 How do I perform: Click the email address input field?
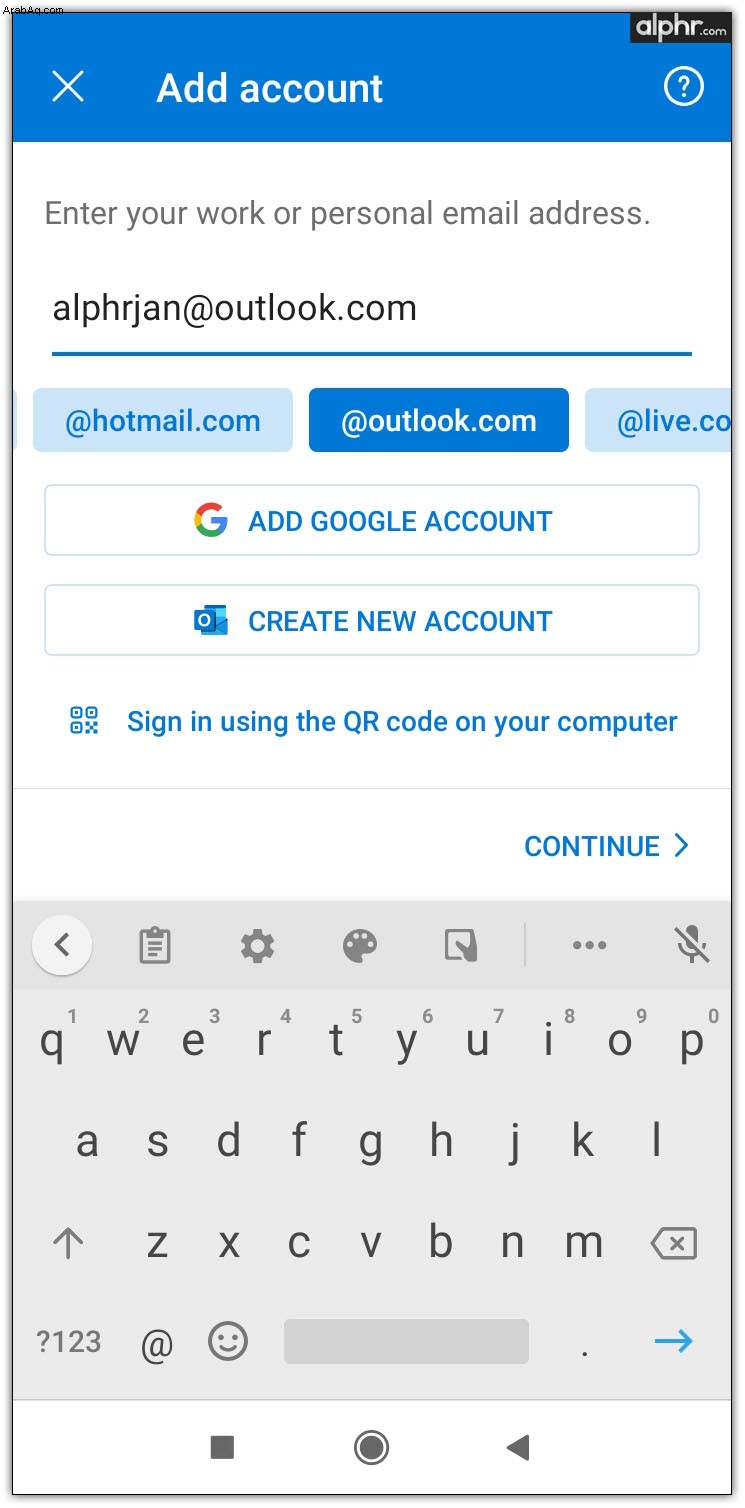point(372,310)
